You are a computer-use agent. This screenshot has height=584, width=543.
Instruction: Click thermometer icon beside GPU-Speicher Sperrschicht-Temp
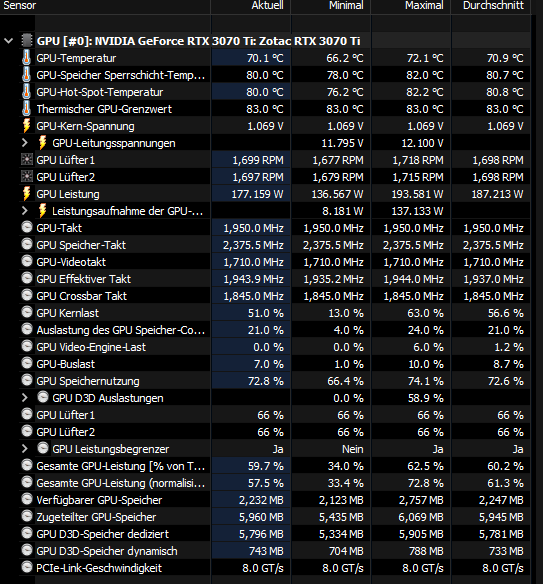(x=26, y=75)
